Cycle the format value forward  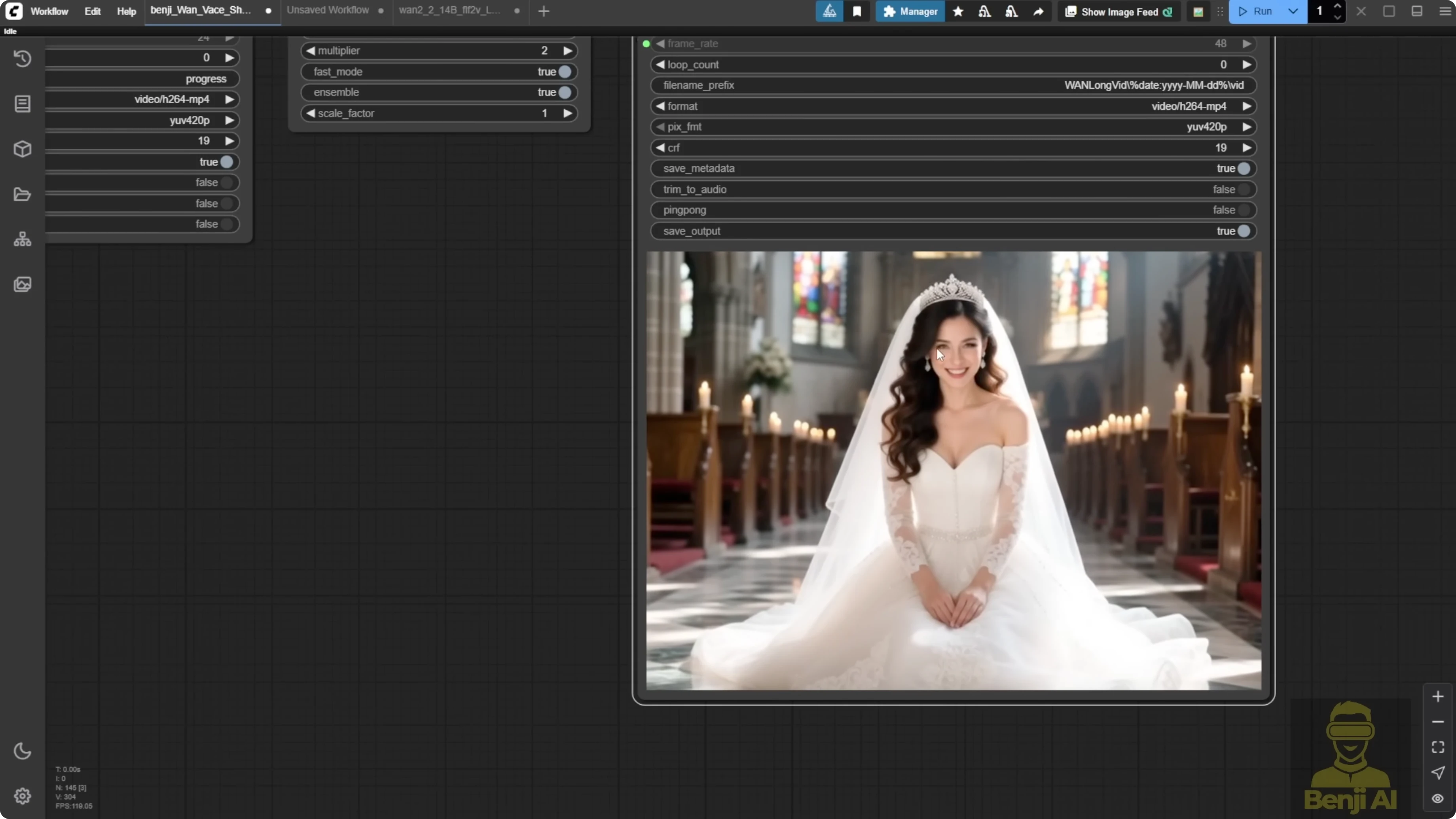pos(1248,106)
